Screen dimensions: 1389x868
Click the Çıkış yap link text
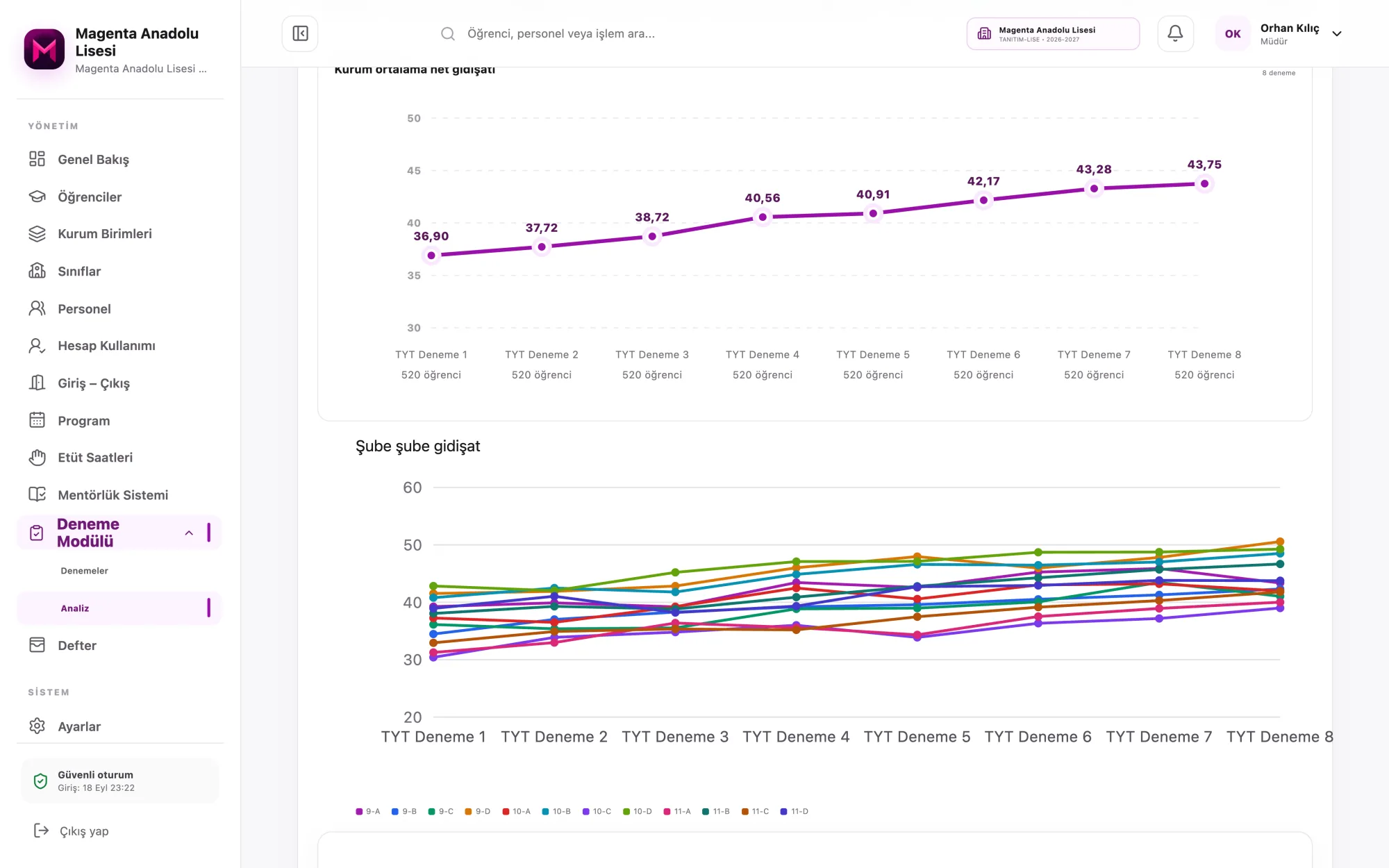(x=84, y=831)
